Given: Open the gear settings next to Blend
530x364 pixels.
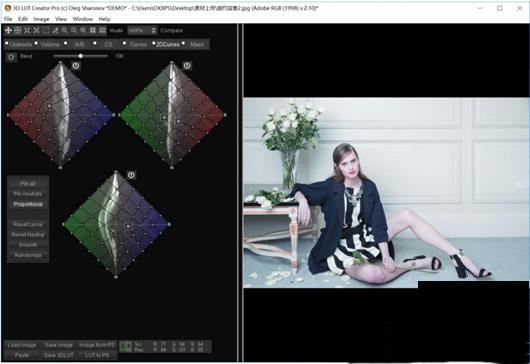Looking at the screenshot, I should pos(11,57).
